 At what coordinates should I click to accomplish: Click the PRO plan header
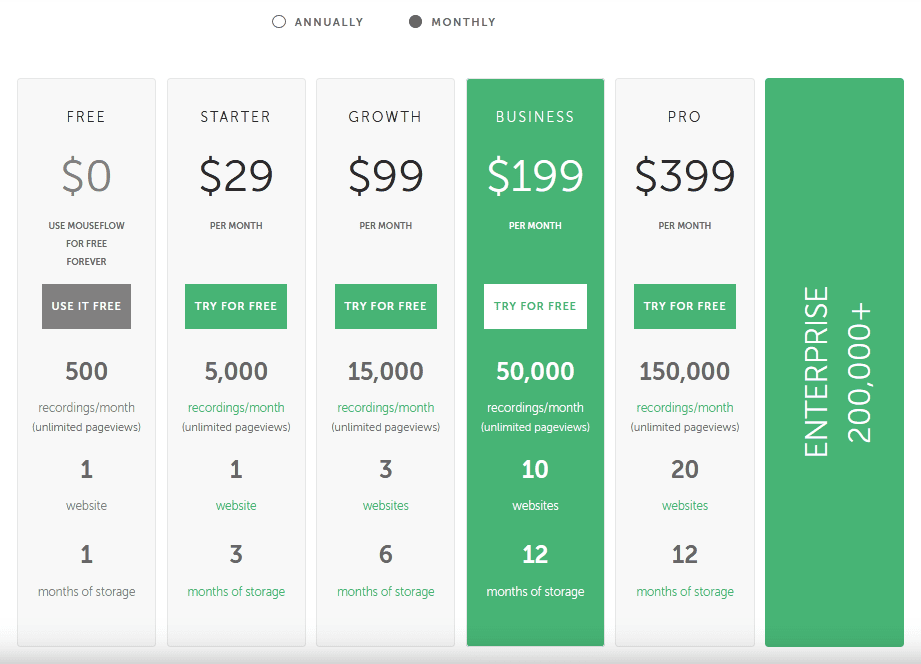[684, 117]
